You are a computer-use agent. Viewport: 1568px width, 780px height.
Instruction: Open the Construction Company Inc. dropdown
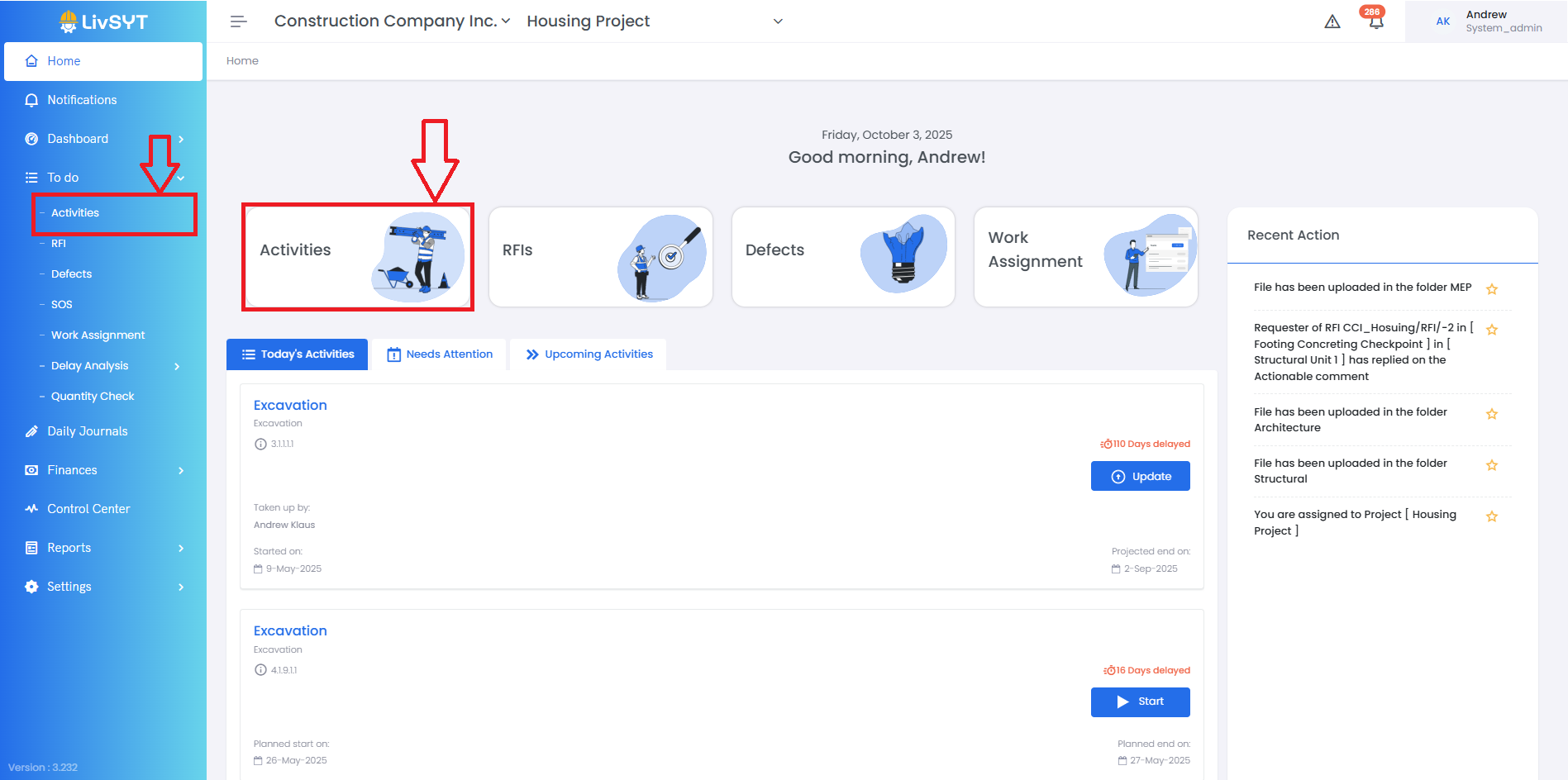(x=393, y=21)
